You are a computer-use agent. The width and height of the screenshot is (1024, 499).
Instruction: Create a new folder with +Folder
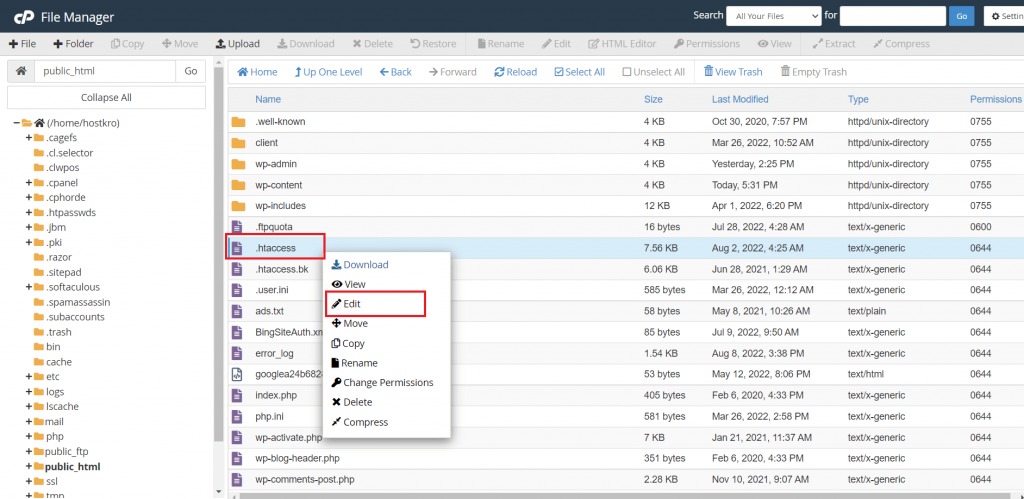click(x=73, y=44)
